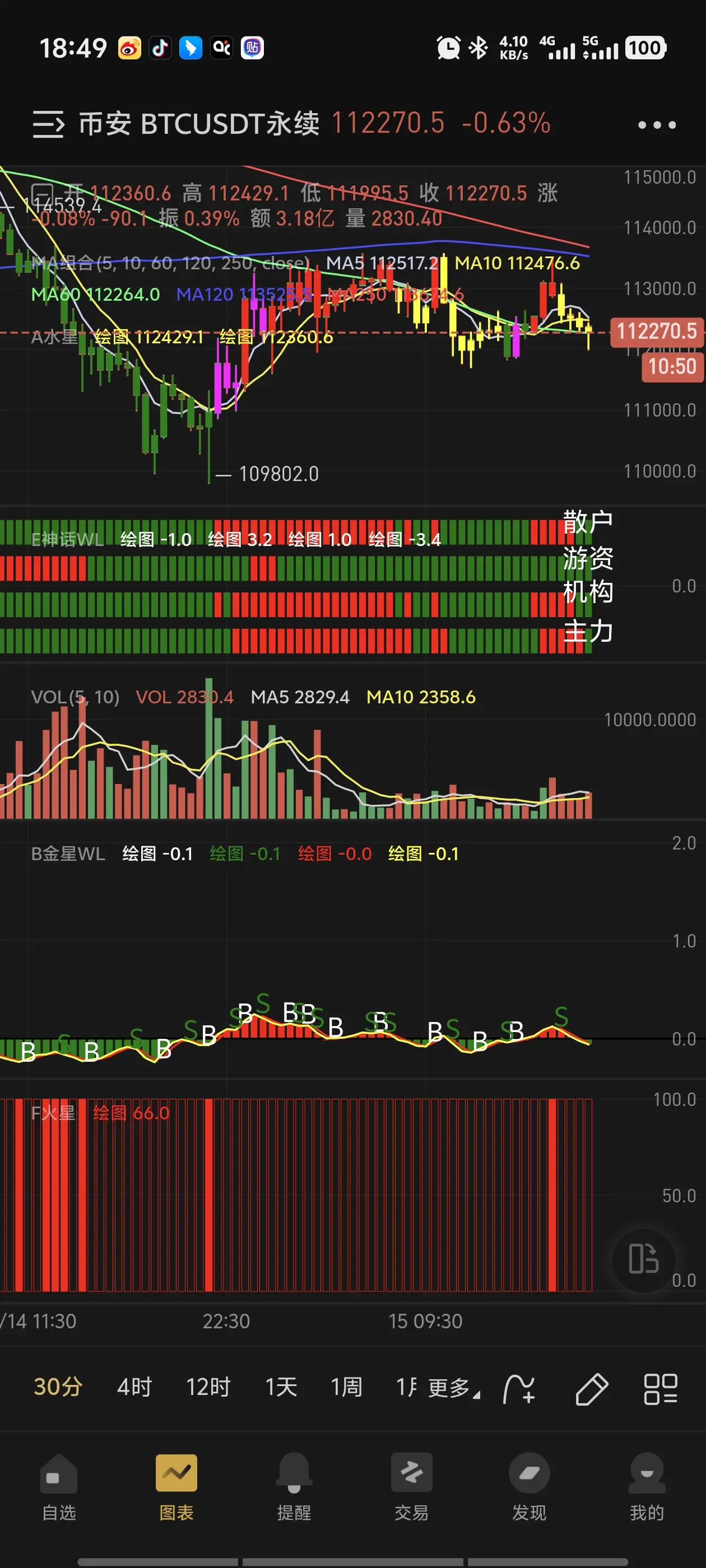Tap the Weibo notification icon
Screen dimensions: 706x1568
click(x=129, y=48)
